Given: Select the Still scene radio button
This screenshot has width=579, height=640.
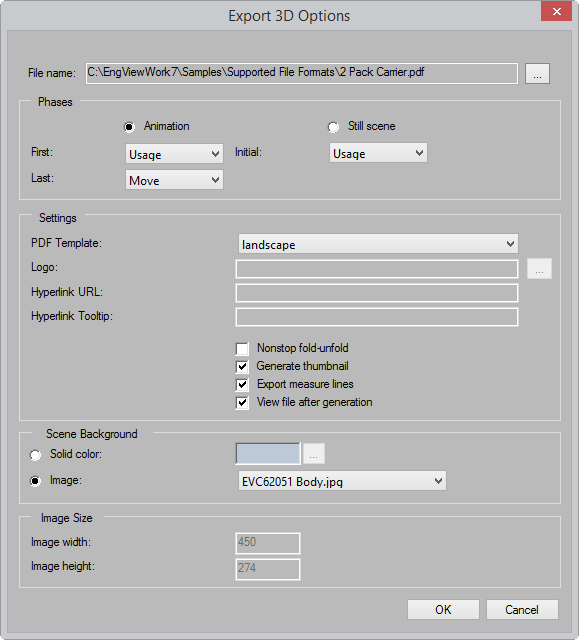Looking at the screenshot, I should [333, 127].
